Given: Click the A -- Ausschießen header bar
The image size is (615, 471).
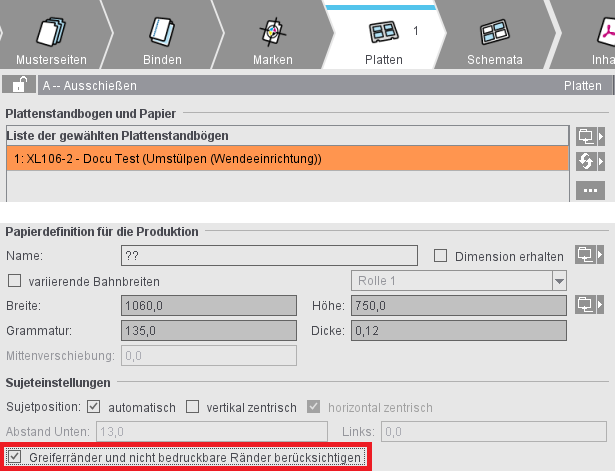Looking at the screenshot, I should click(324, 85).
